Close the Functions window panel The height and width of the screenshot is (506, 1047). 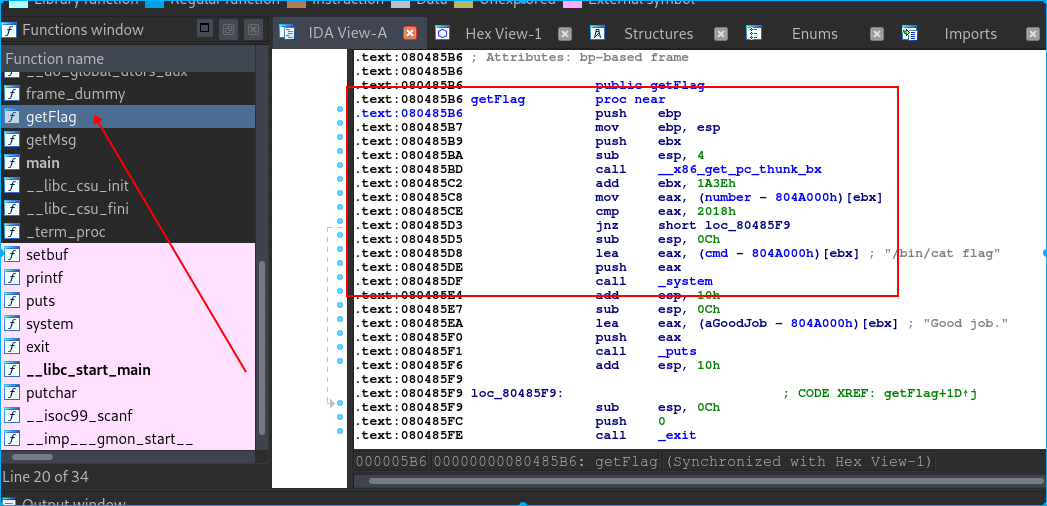point(252,29)
